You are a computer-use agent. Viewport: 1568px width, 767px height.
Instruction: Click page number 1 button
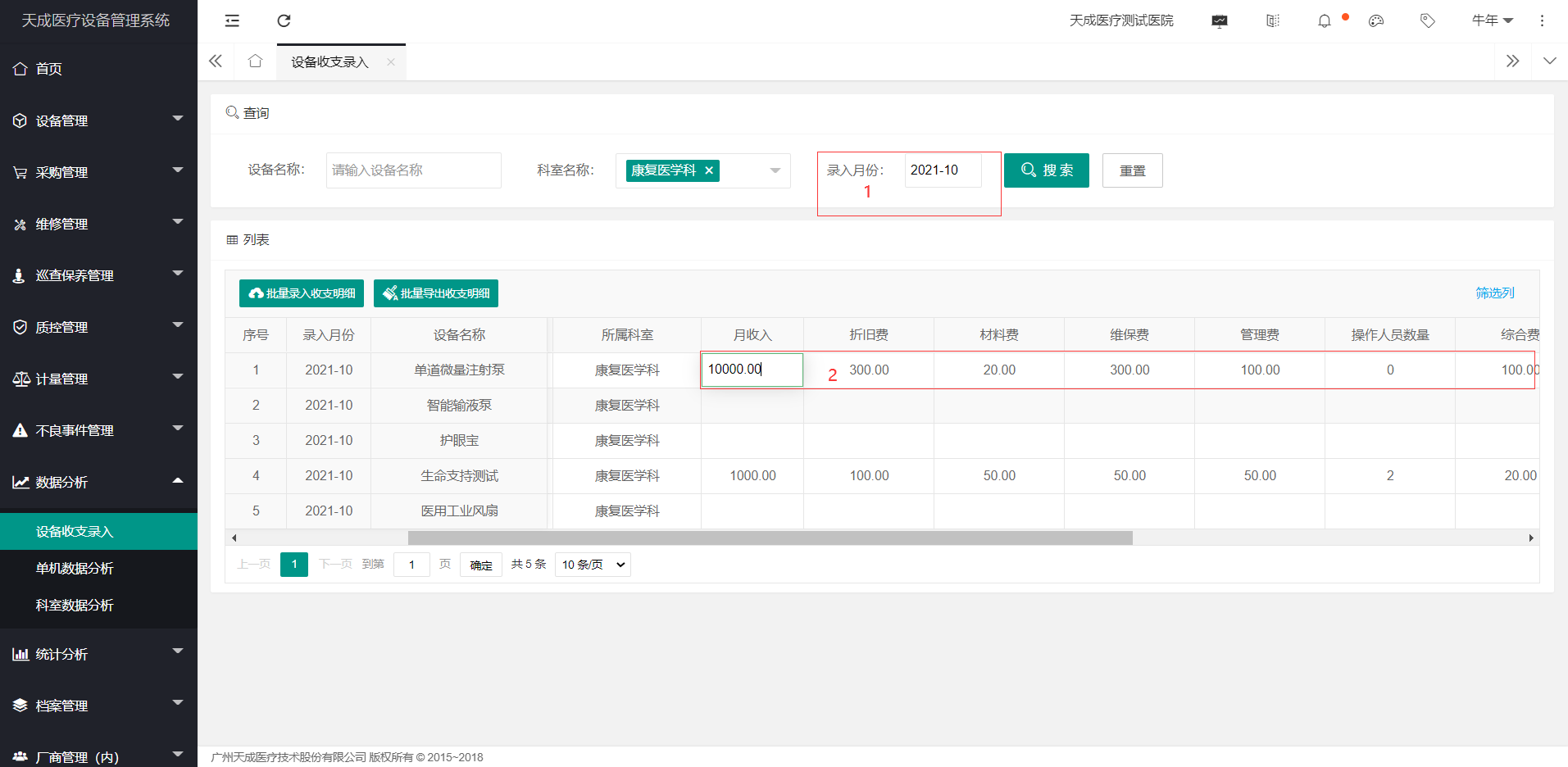click(x=294, y=565)
